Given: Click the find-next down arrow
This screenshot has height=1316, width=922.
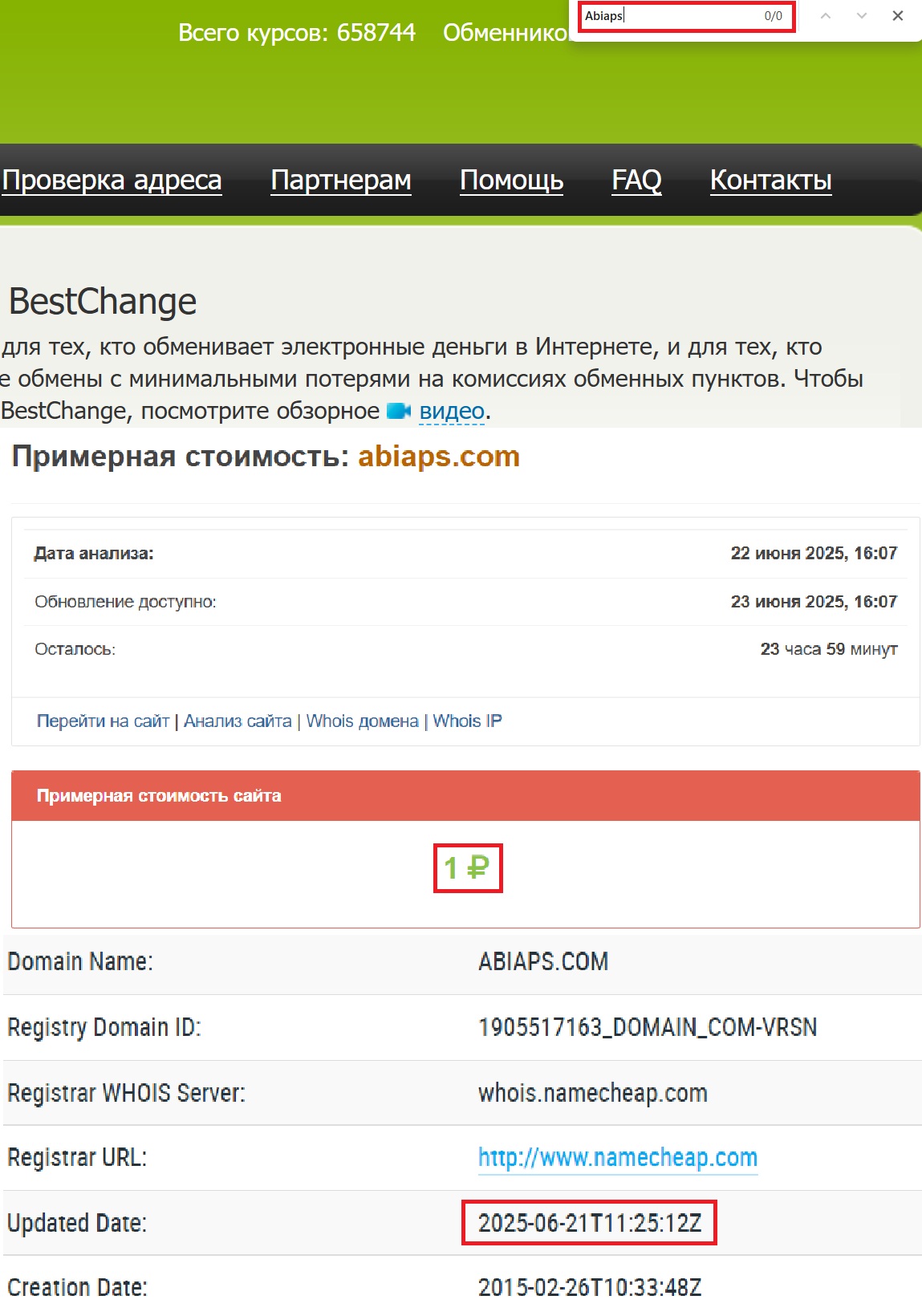Looking at the screenshot, I should [x=861, y=16].
